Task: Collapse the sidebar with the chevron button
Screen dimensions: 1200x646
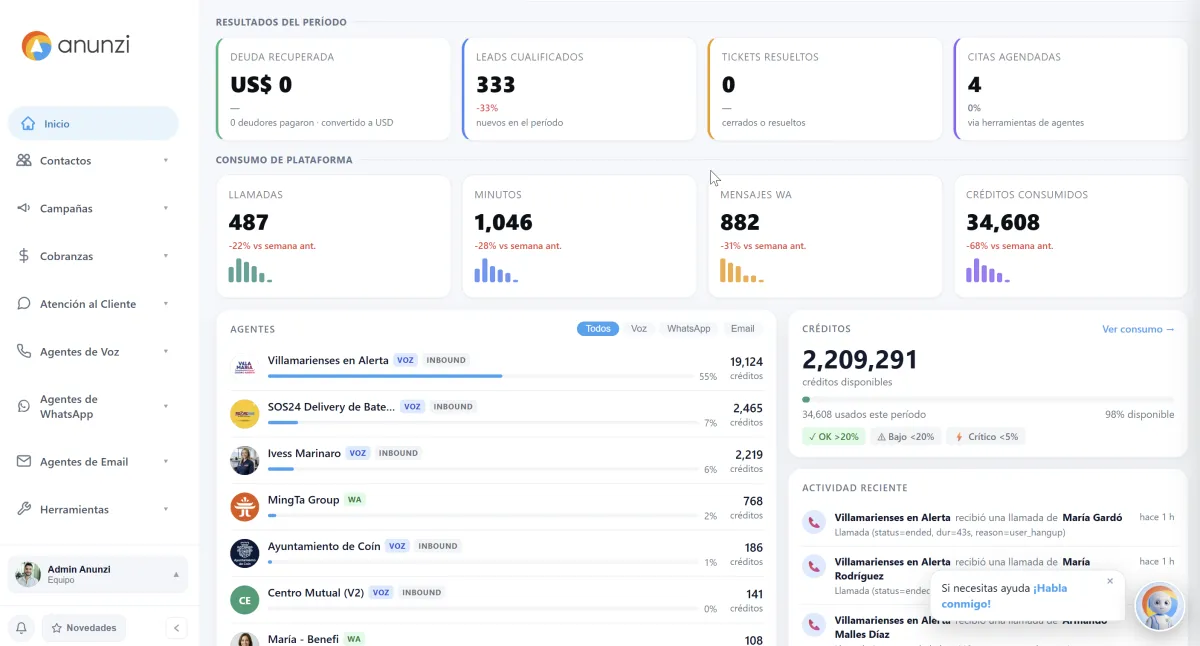Action: tap(176, 628)
